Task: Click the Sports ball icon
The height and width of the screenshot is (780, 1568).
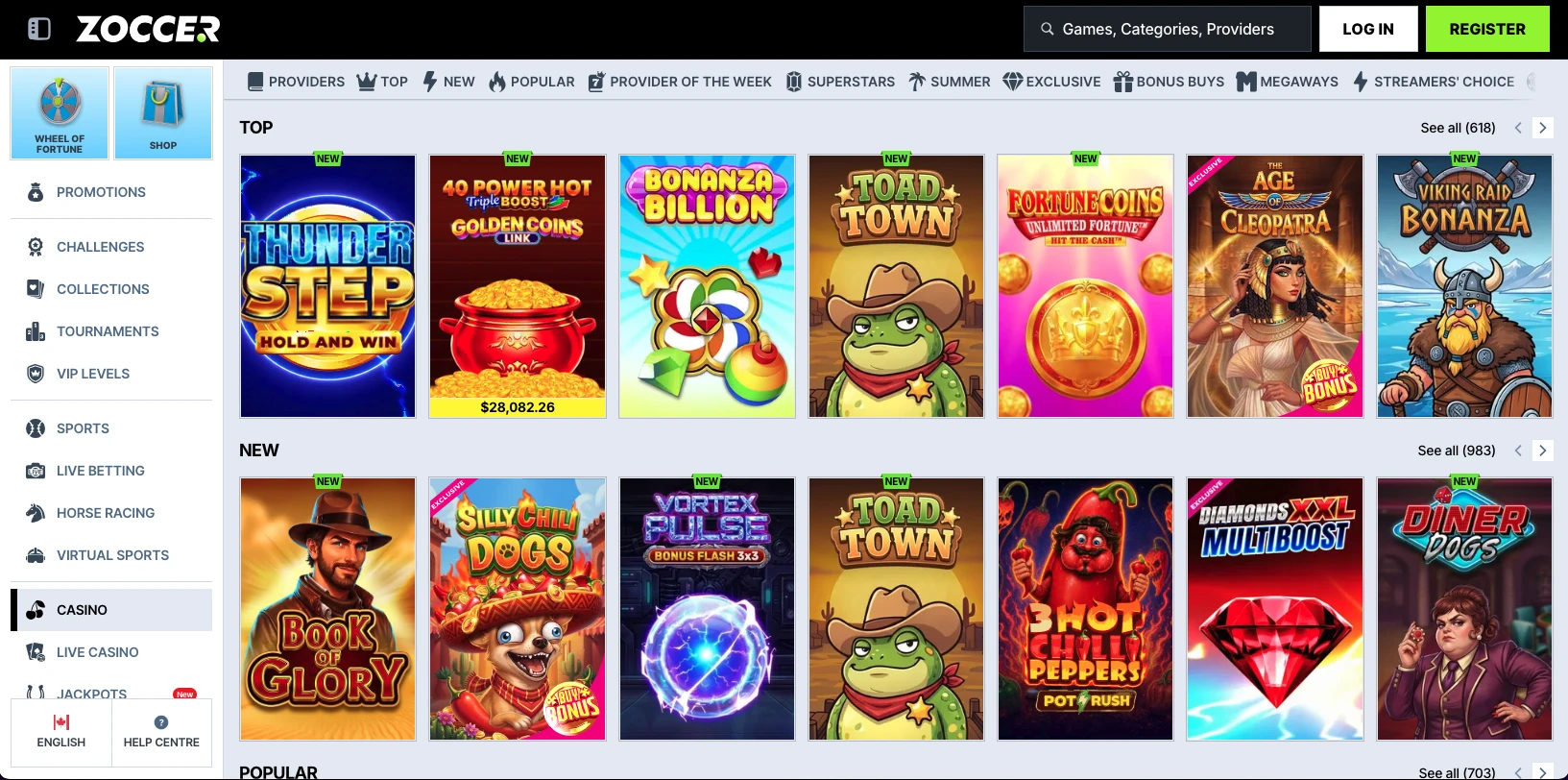Action: click(36, 428)
